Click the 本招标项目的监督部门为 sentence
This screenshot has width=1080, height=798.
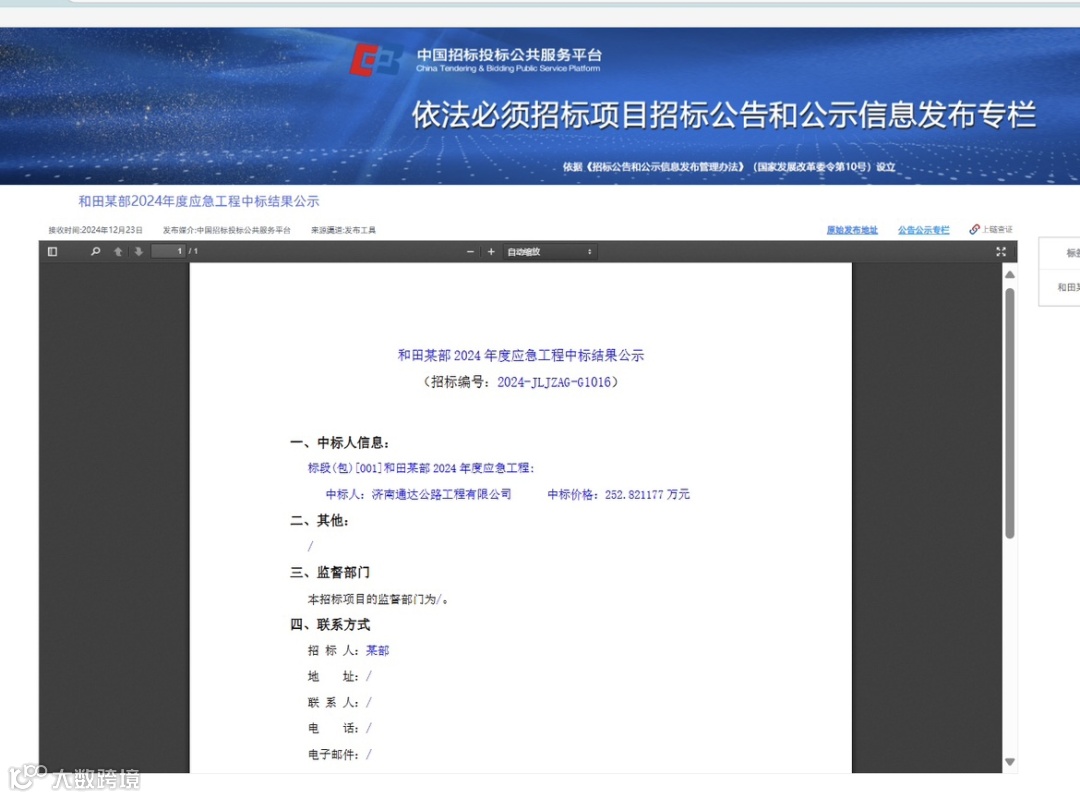pyautogui.click(x=377, y=599)
